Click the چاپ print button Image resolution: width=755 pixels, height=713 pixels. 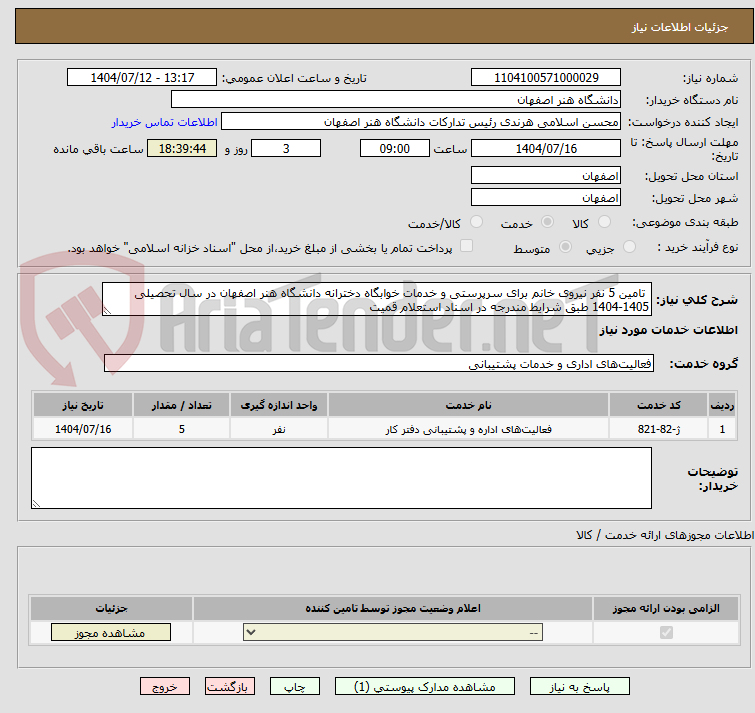tap(295, 687)
